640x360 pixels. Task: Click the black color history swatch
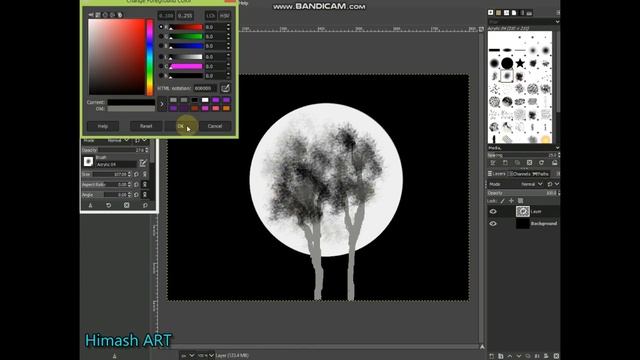pos(194,100)
